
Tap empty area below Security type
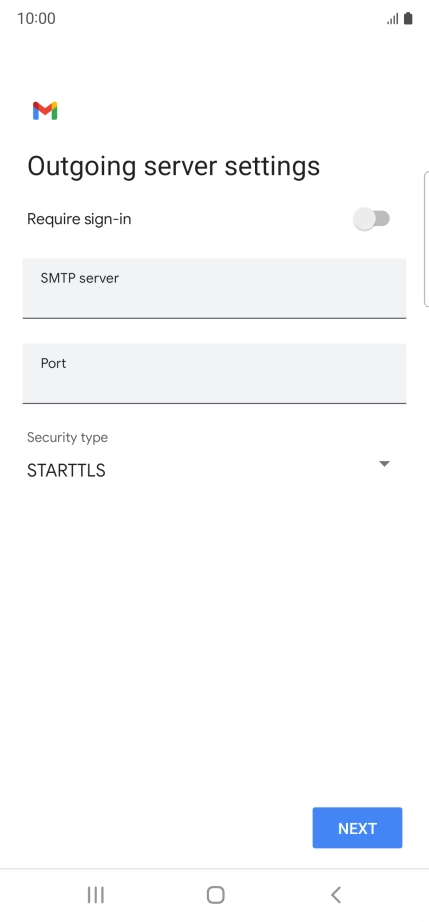coord(214,635)
